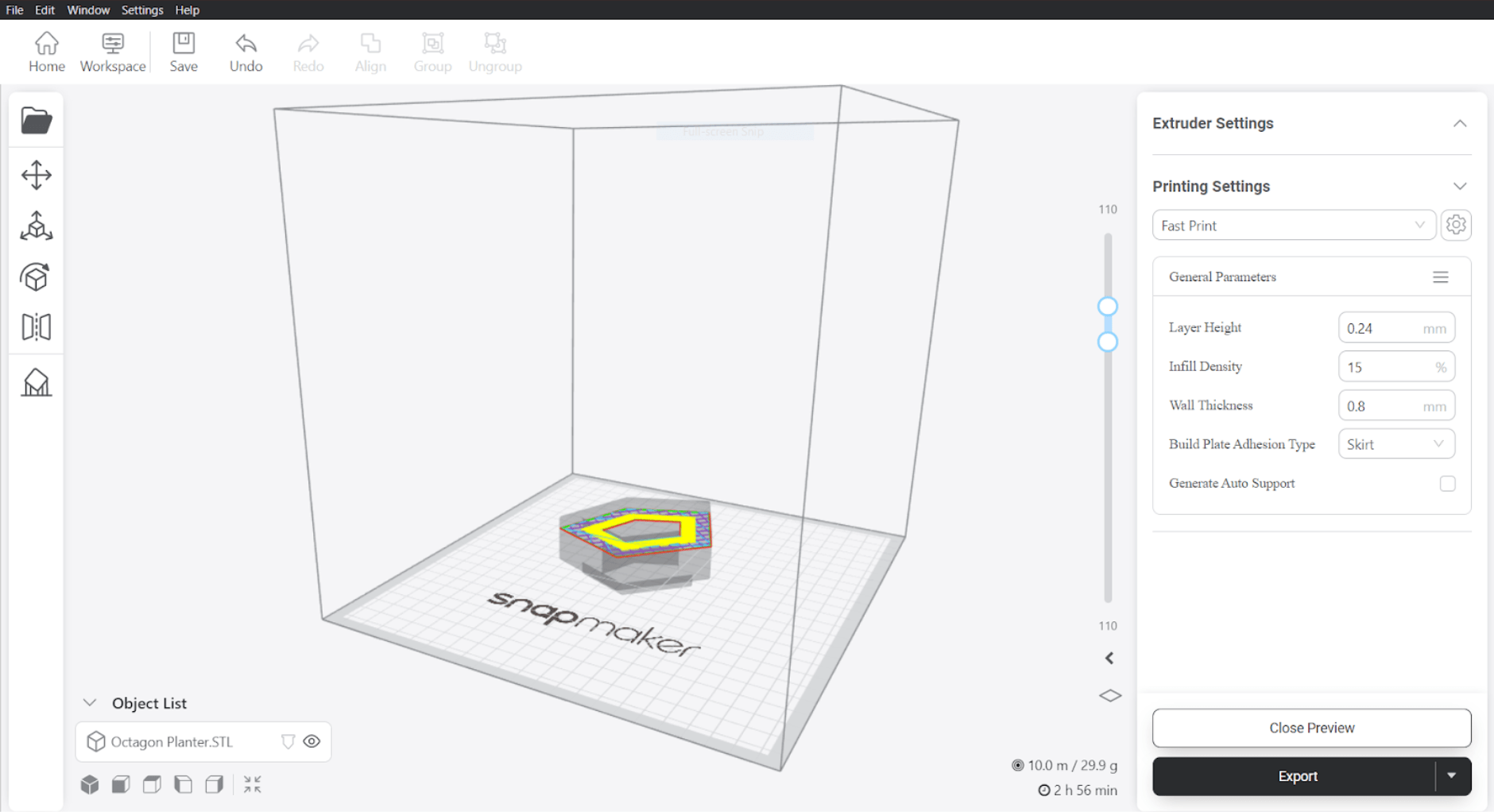Image resolution: width=1494 pixels, height=812 pixels.
Task: Open printing settings with the gear icon
Action: [1457, 225]
